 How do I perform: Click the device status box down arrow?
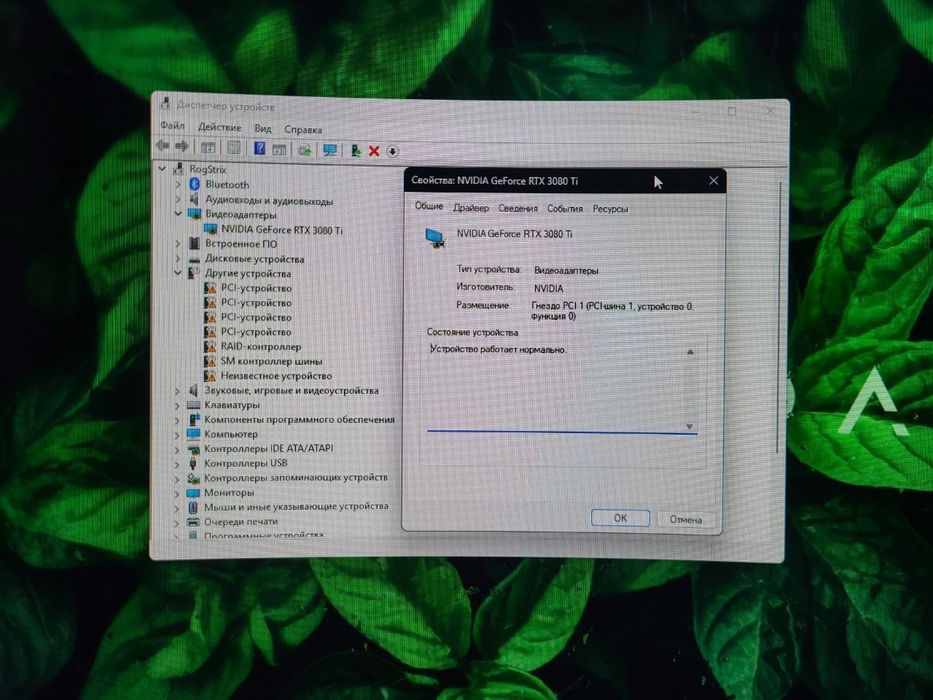(x=689, y=426)
